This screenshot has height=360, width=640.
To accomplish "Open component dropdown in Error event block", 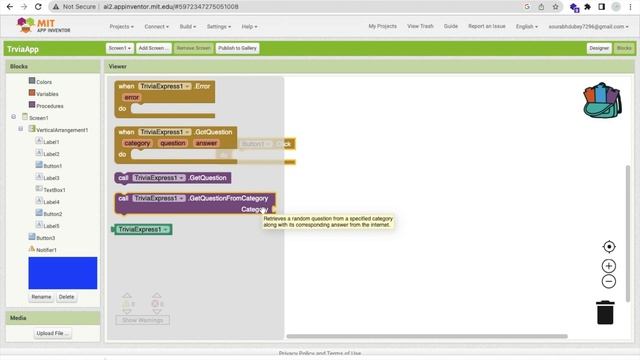I will click(164, 86).
